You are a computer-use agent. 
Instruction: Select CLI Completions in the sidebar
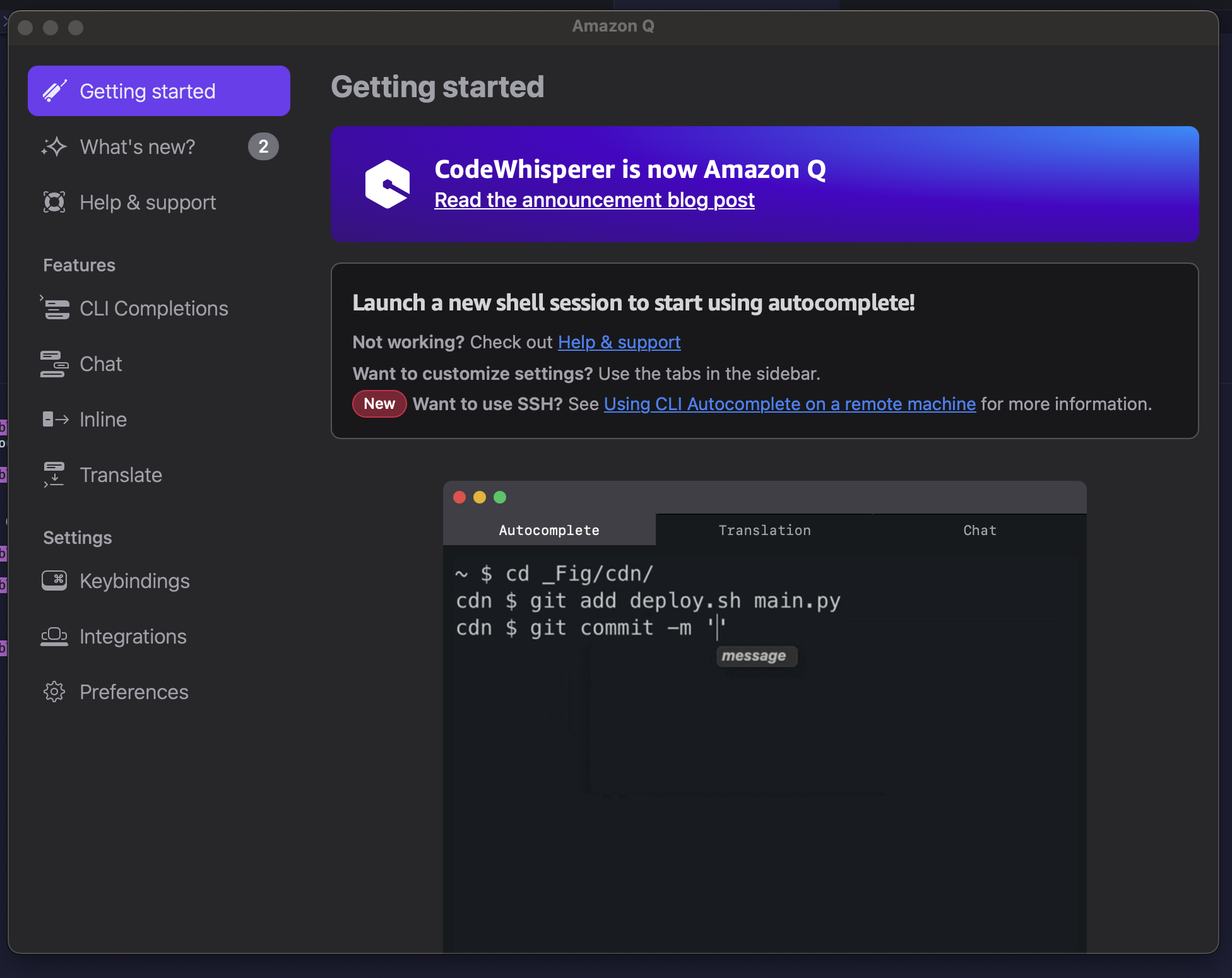click(159, 308)
